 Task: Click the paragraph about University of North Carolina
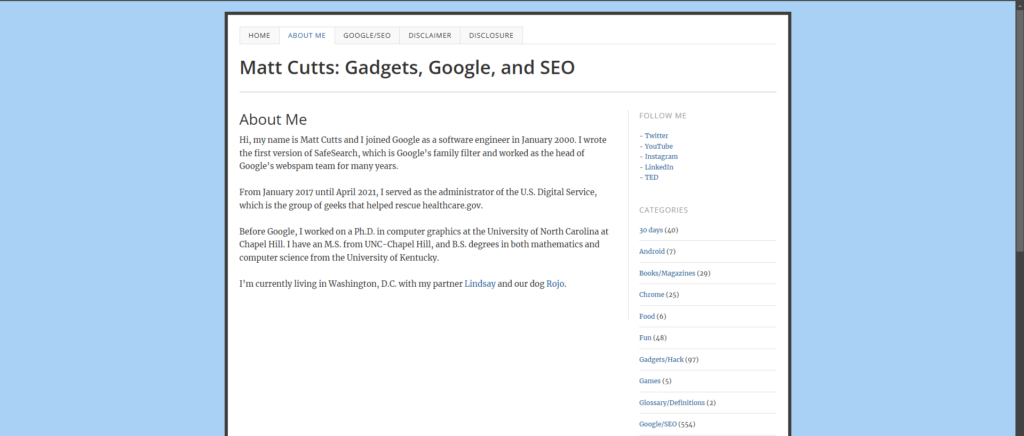[424, 244]
